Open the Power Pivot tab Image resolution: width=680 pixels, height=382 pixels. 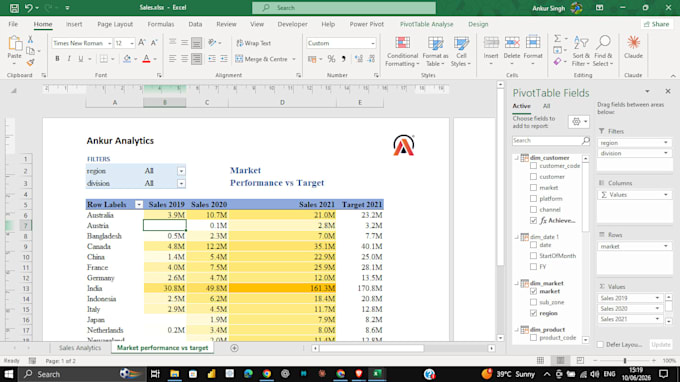coord(366,24)
